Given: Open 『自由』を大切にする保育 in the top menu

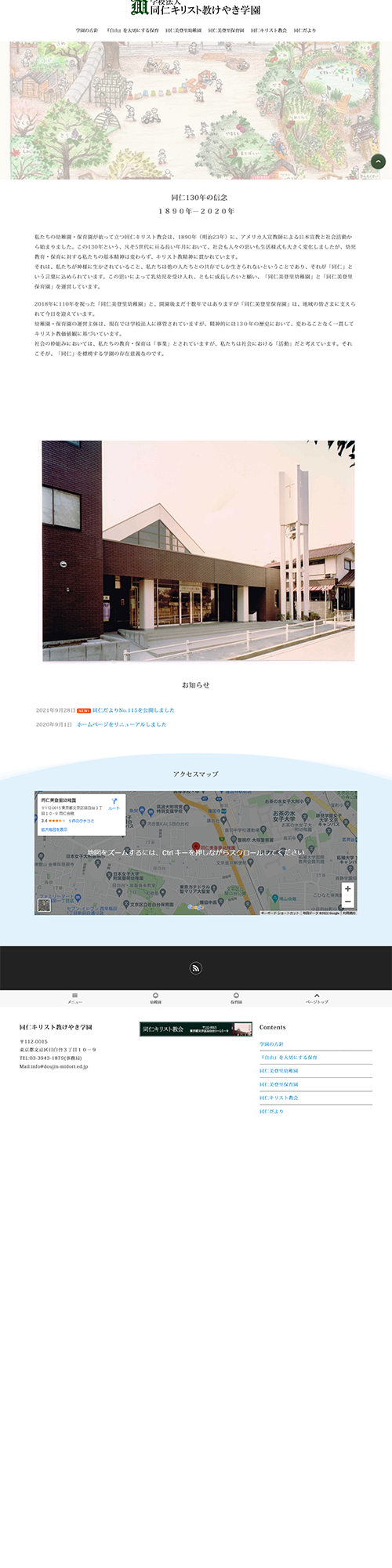Looking at the screenshot, I should click(132, 31).
